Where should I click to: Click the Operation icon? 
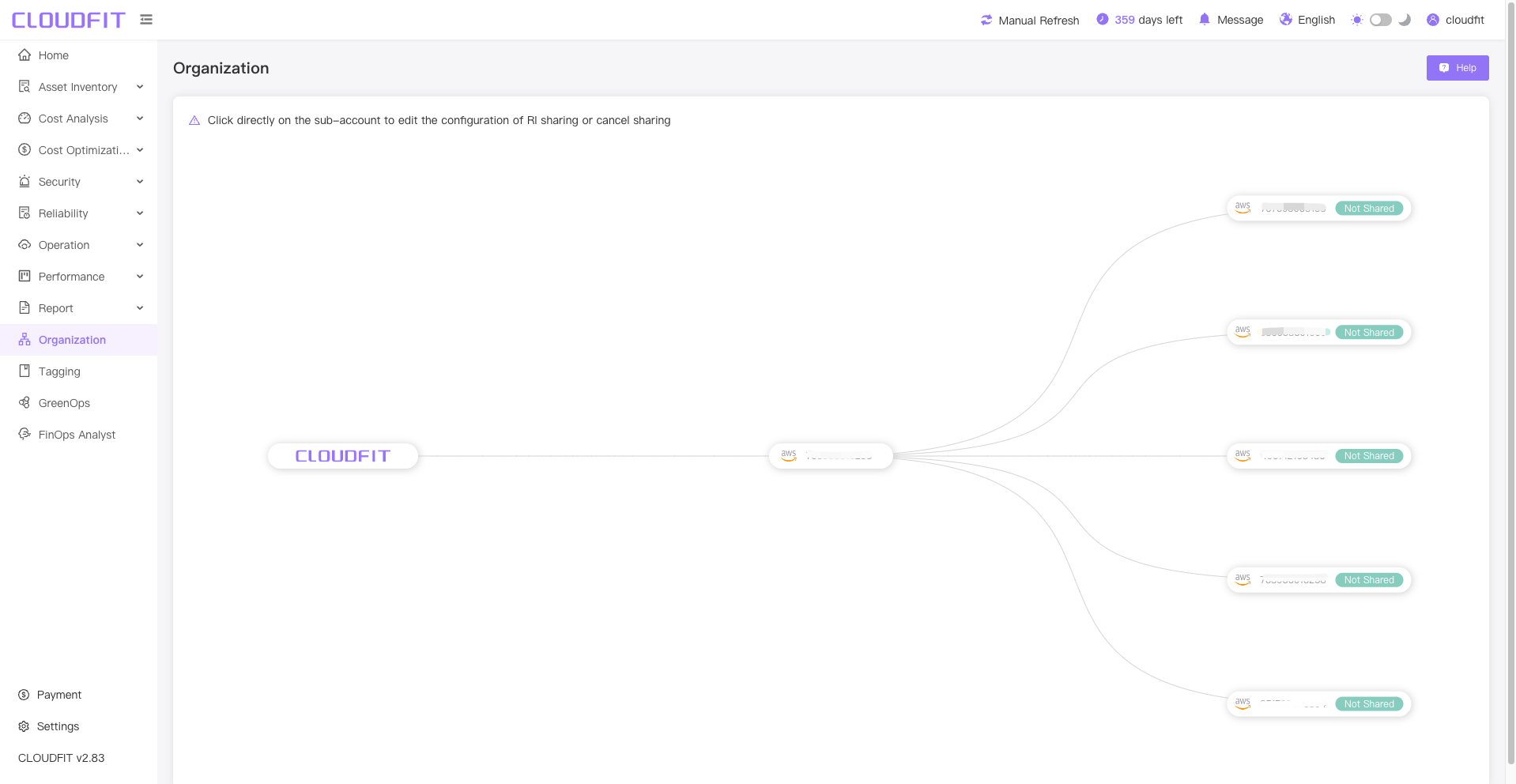coord(25,244)
